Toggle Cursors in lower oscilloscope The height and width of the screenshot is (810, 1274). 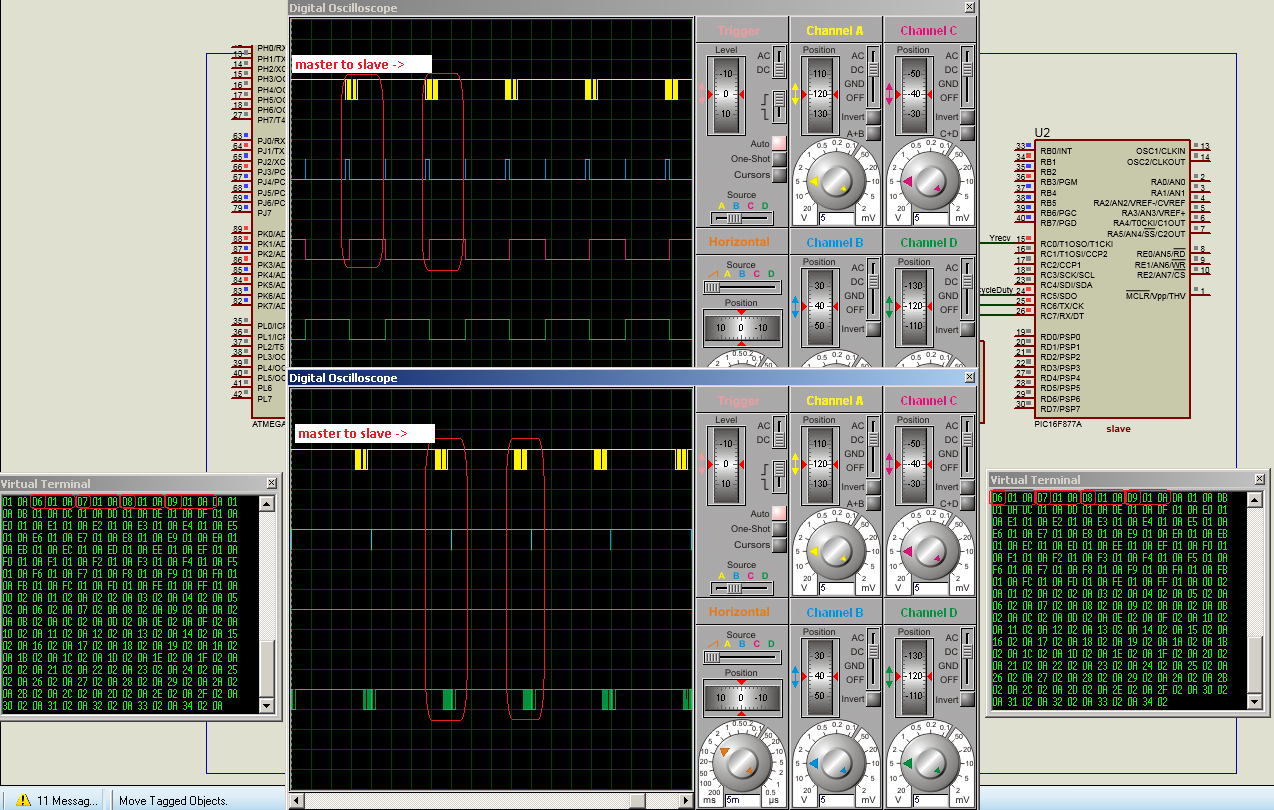tap(779, 545)
